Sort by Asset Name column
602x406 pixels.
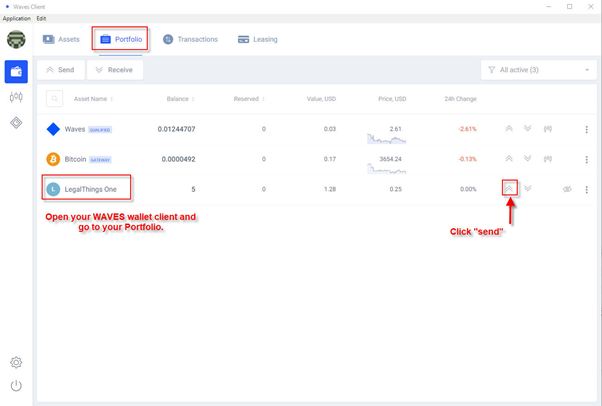[x=93, y=99]
